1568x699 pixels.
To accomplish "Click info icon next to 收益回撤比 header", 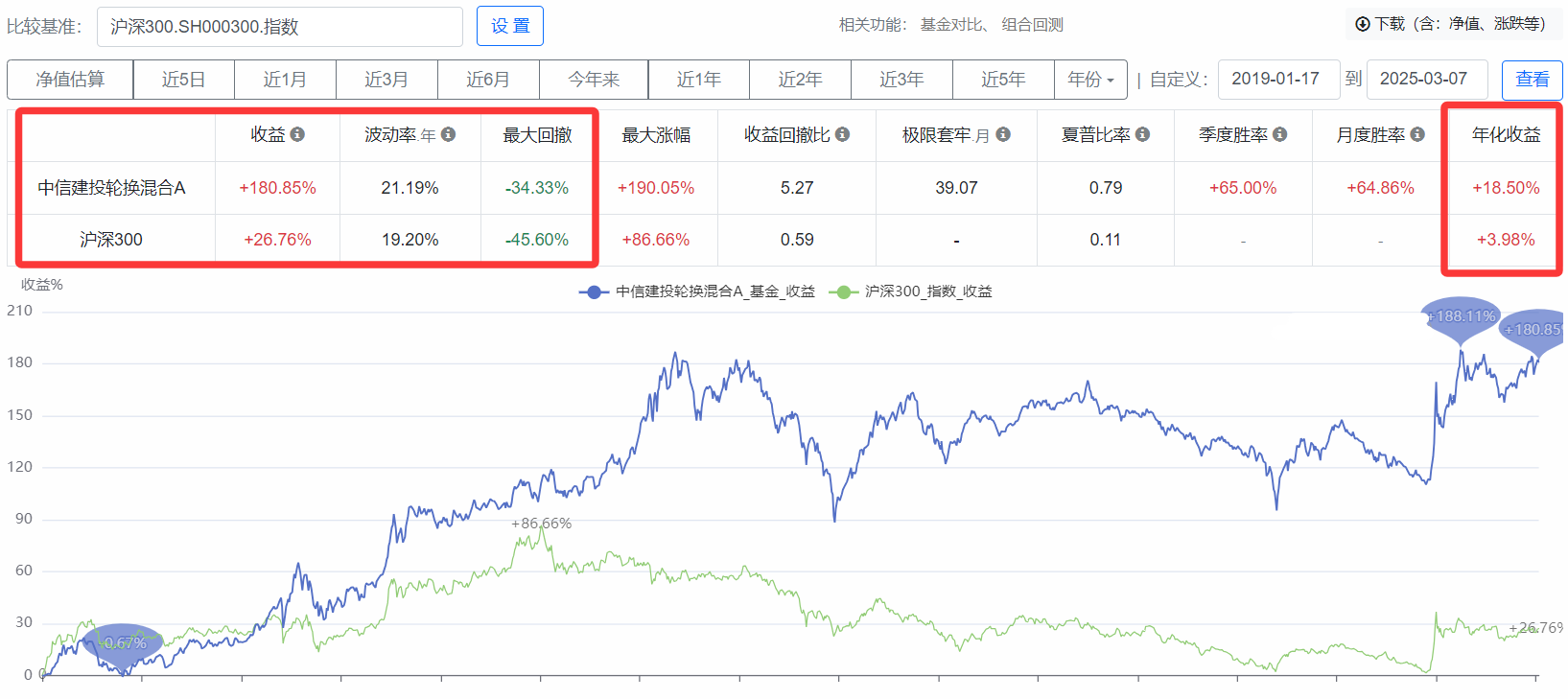I will pos(842,134).
